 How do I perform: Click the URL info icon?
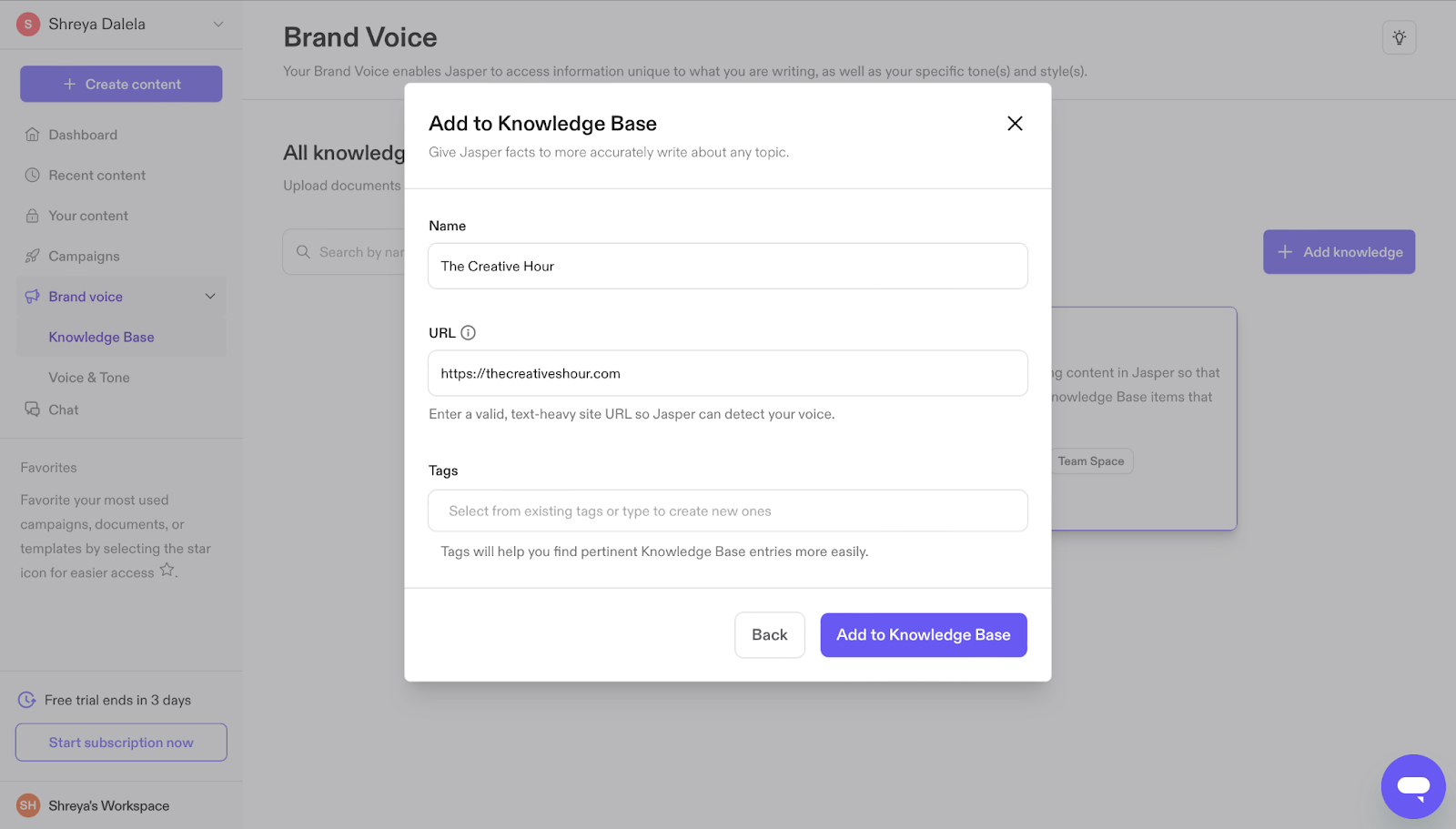(468, 333)
